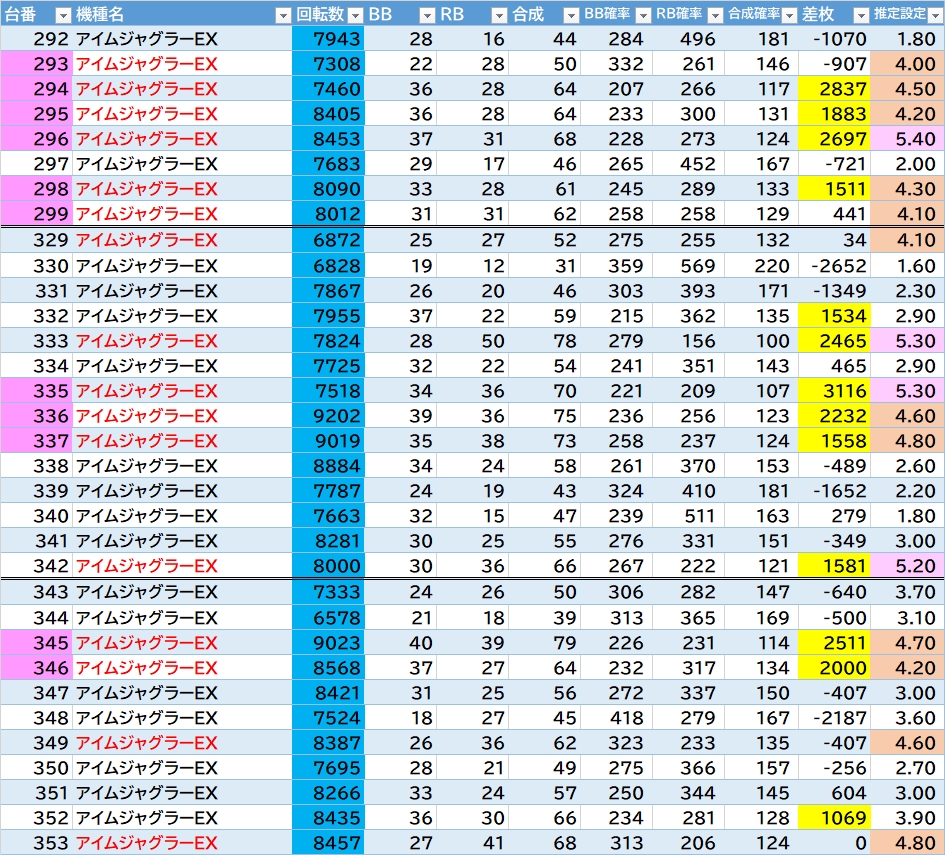Click rotation count cell 9023
The height and width of the screenshot is (855, 945).
pos(328,642)
